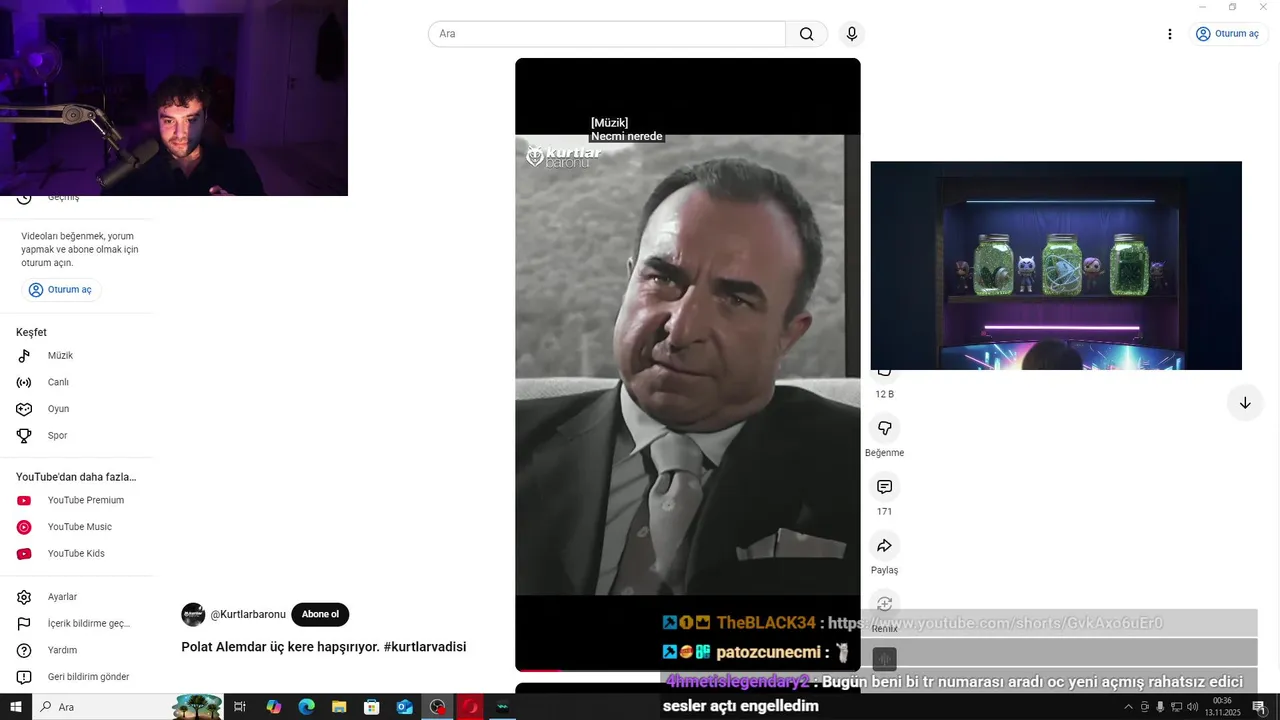Click the sidebar Oturum aç button
Viewport: 1280px width, 720px height.
click(60, 290)
